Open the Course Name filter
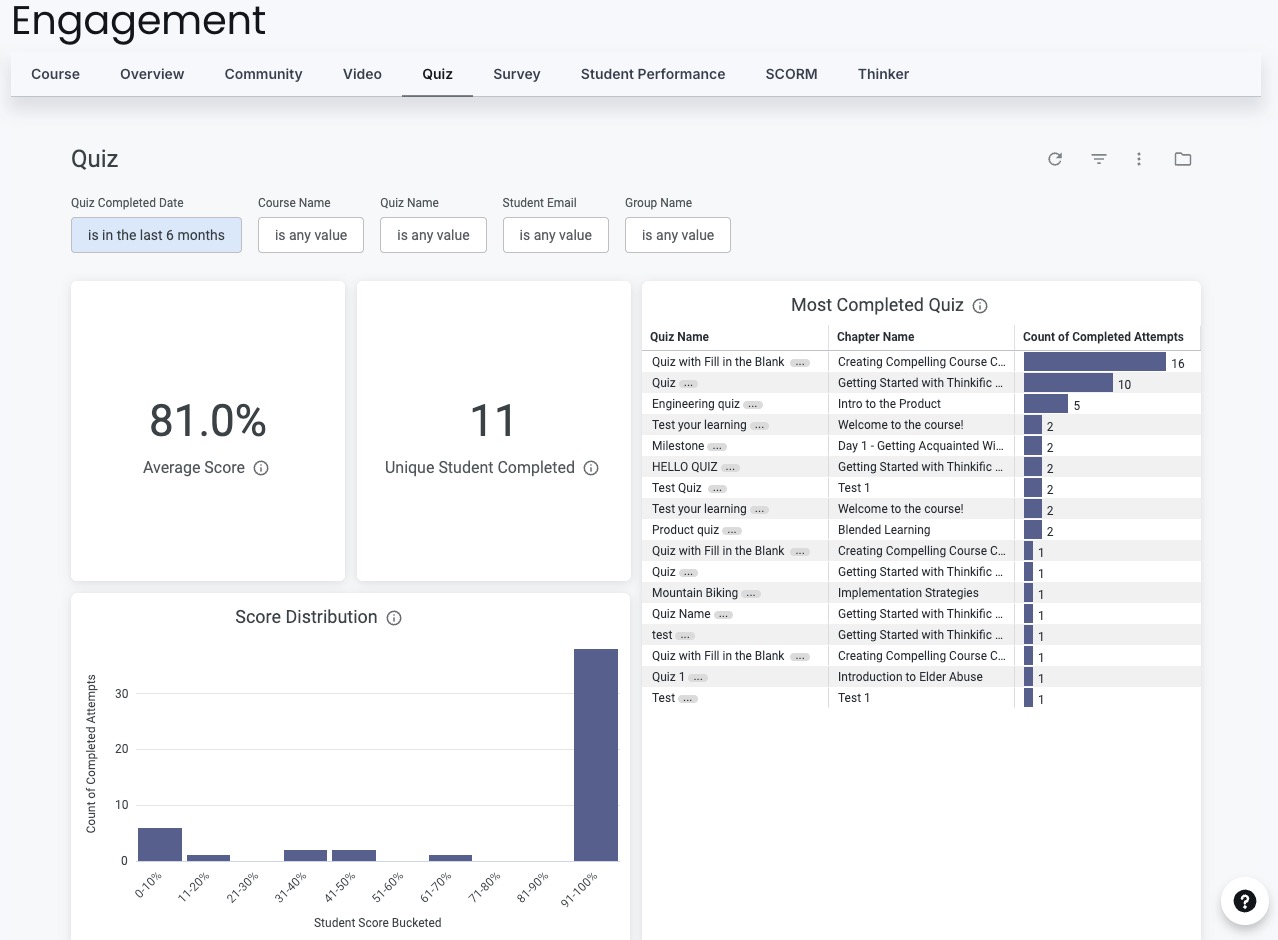The height and width of the screenshot is (940, 1278). coord(311,235)
